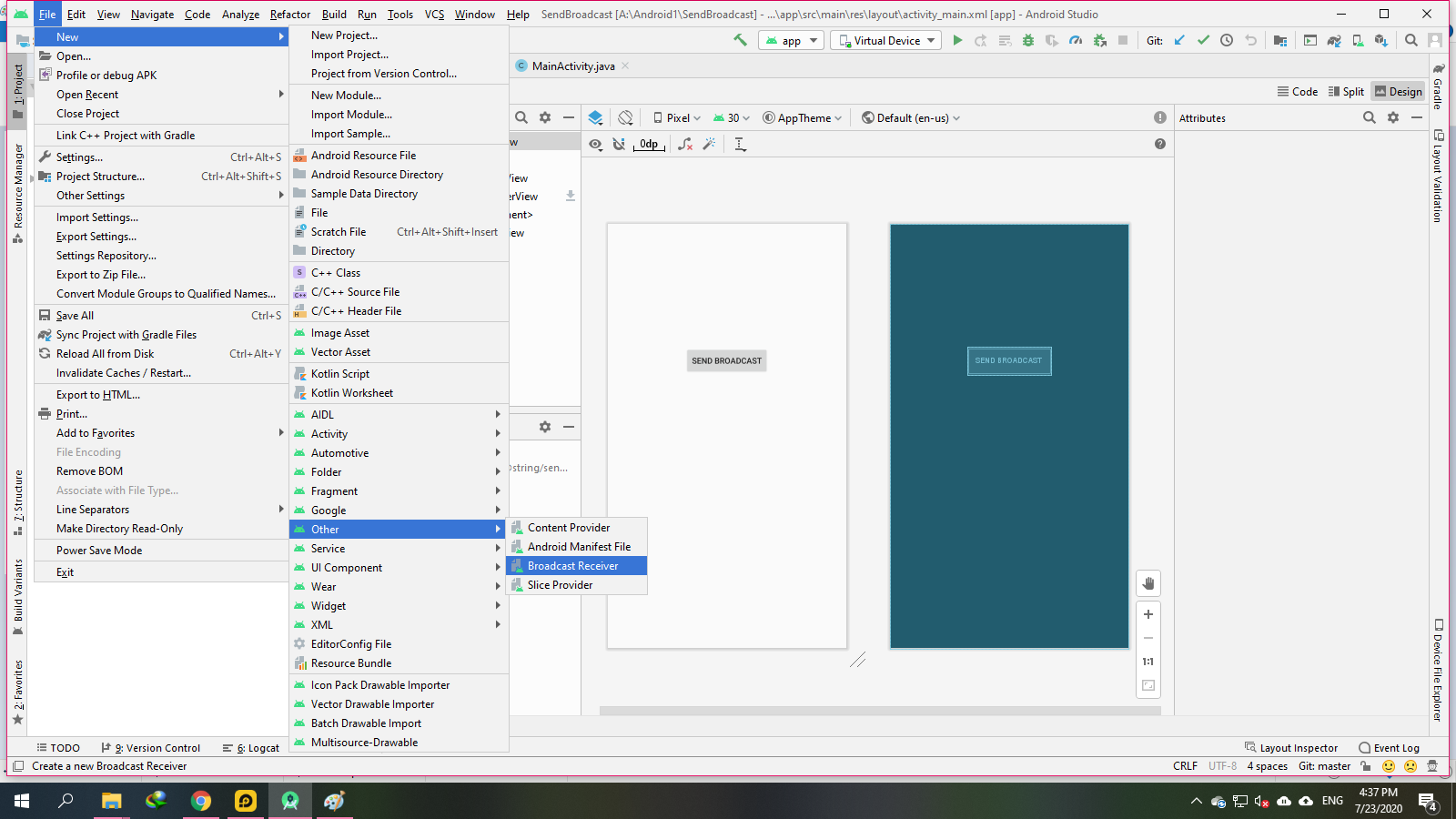Click the 0dp default margins field
This screenshot has width=1456, height=819.
[649, 144]
